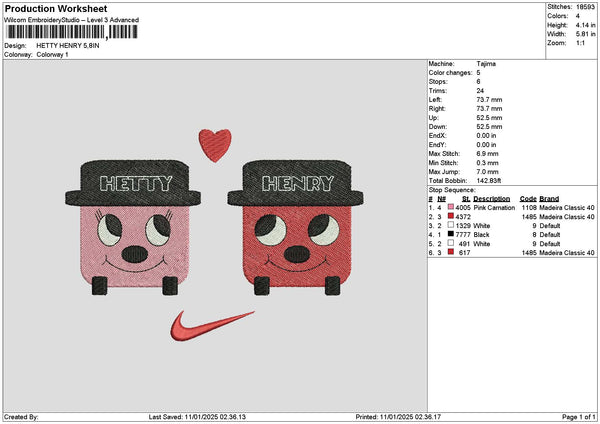This screenshot has width=600, height=424.
Task: Select the red swatch beside thread 4372
Action: pos(451,216)
